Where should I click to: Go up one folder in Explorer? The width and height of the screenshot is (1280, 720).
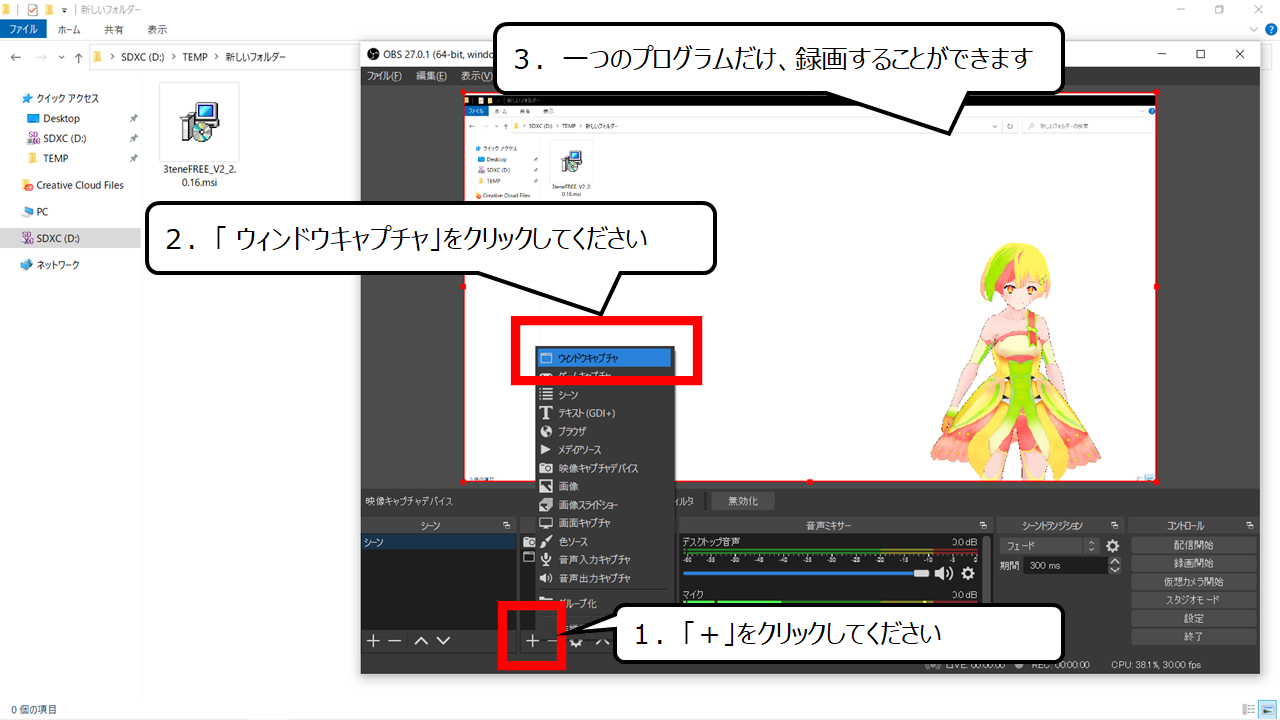pos(78,57)
